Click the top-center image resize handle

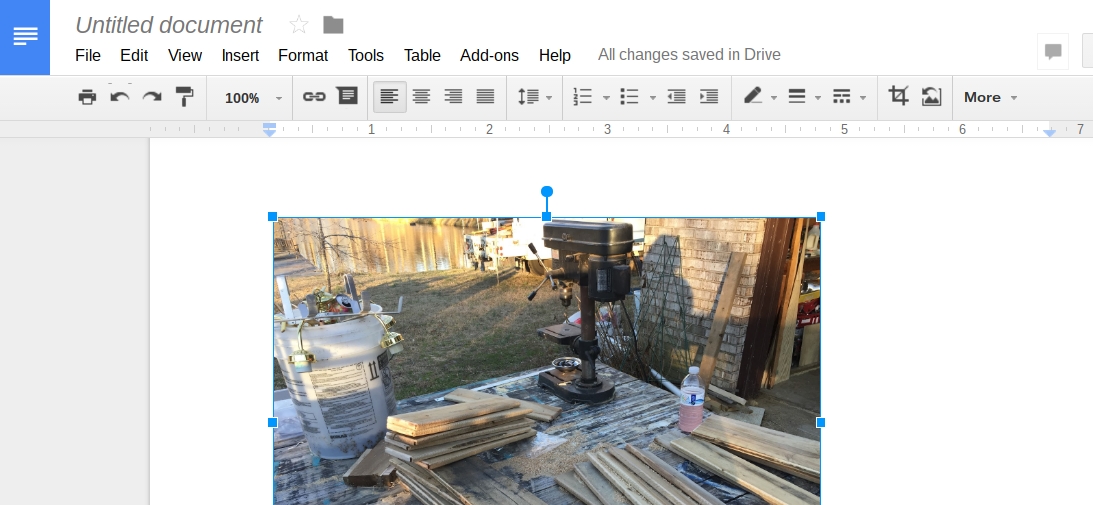click(546, 217)
